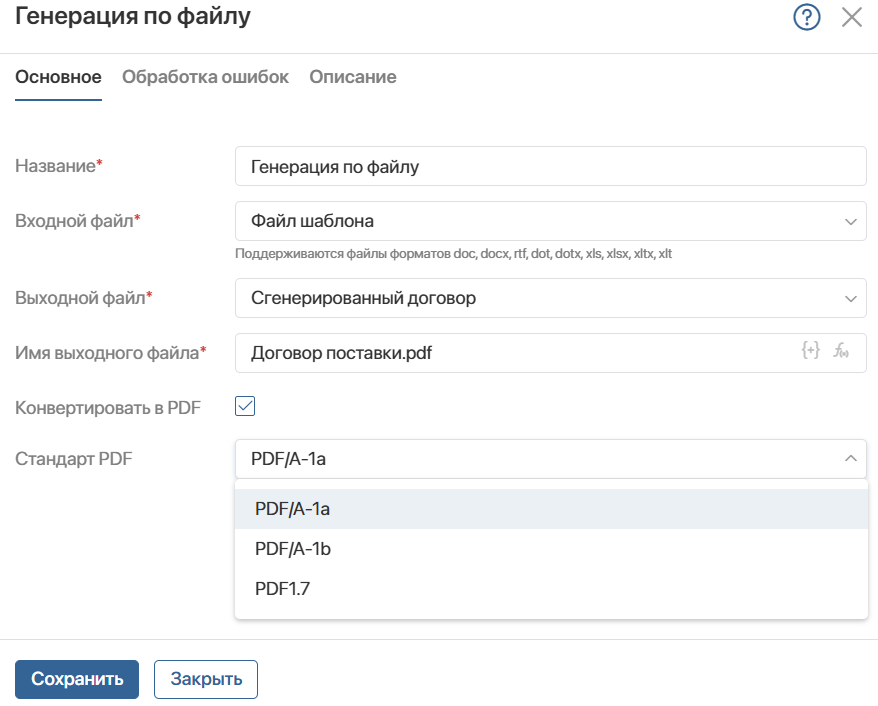The height and width of the screenshot is (706, 878).
Task: Open the Обработка ошибок tab
Action: (206, 77)
